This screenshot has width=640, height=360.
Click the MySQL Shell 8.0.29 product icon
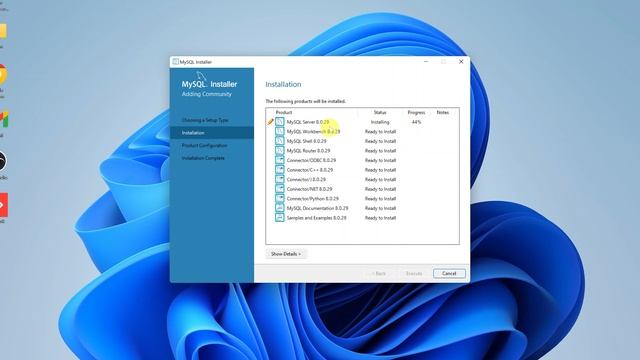coord(280,141)
